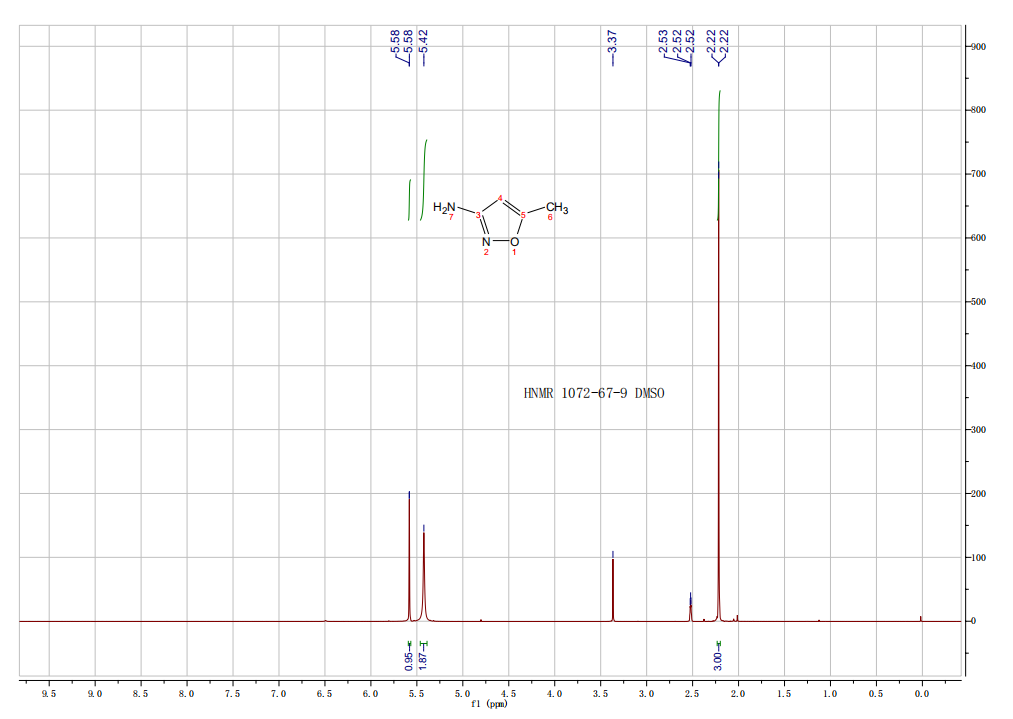This screenshot has width=1013, height=719.
Task: Select the DMSO solvent peak near 2.5 ppm
Action: 690,607
